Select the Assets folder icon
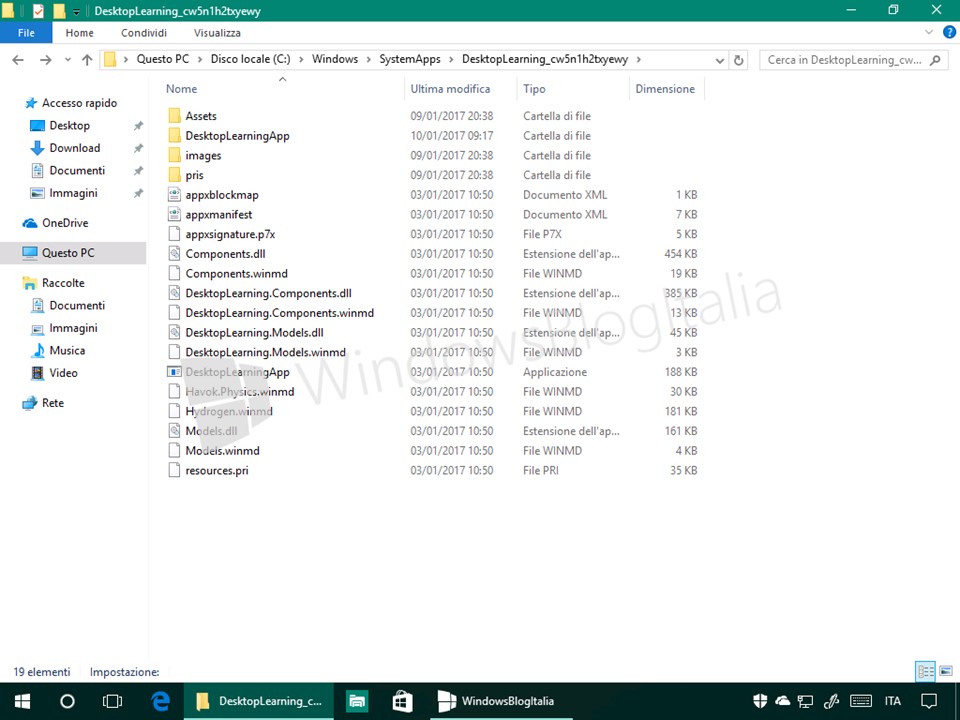This screenshot has height=720, width=960. [x=174, y=116]
